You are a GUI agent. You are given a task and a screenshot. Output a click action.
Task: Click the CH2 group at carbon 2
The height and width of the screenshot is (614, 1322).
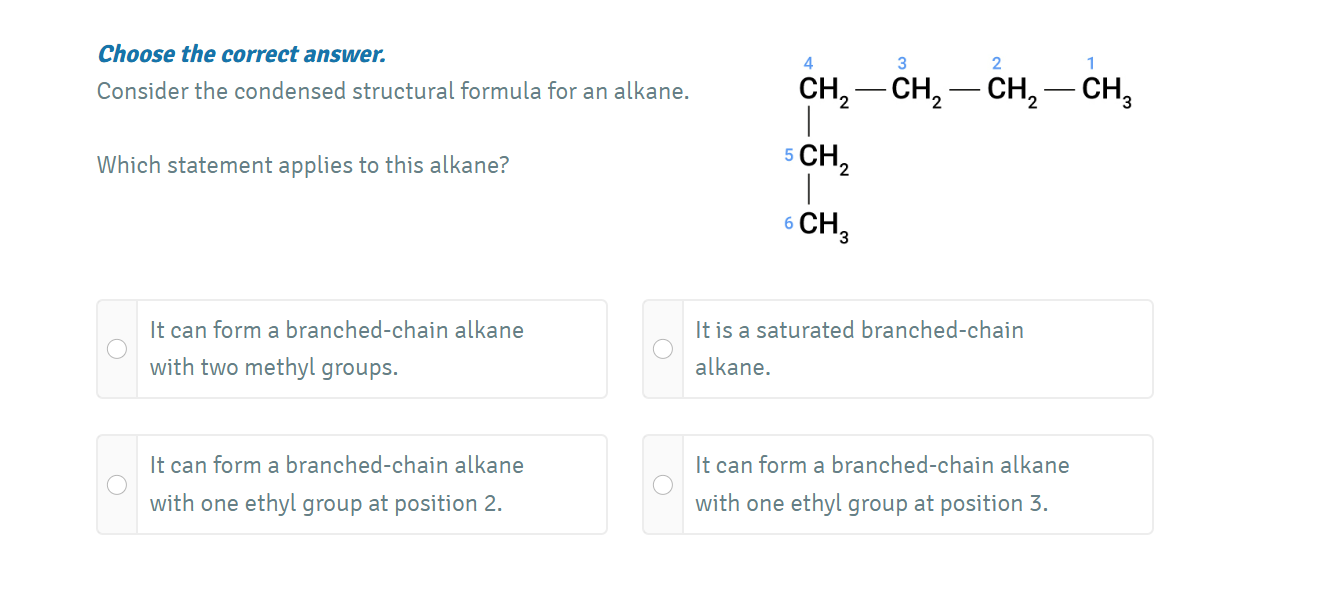pyautogui.click(x=1011, y=92)
